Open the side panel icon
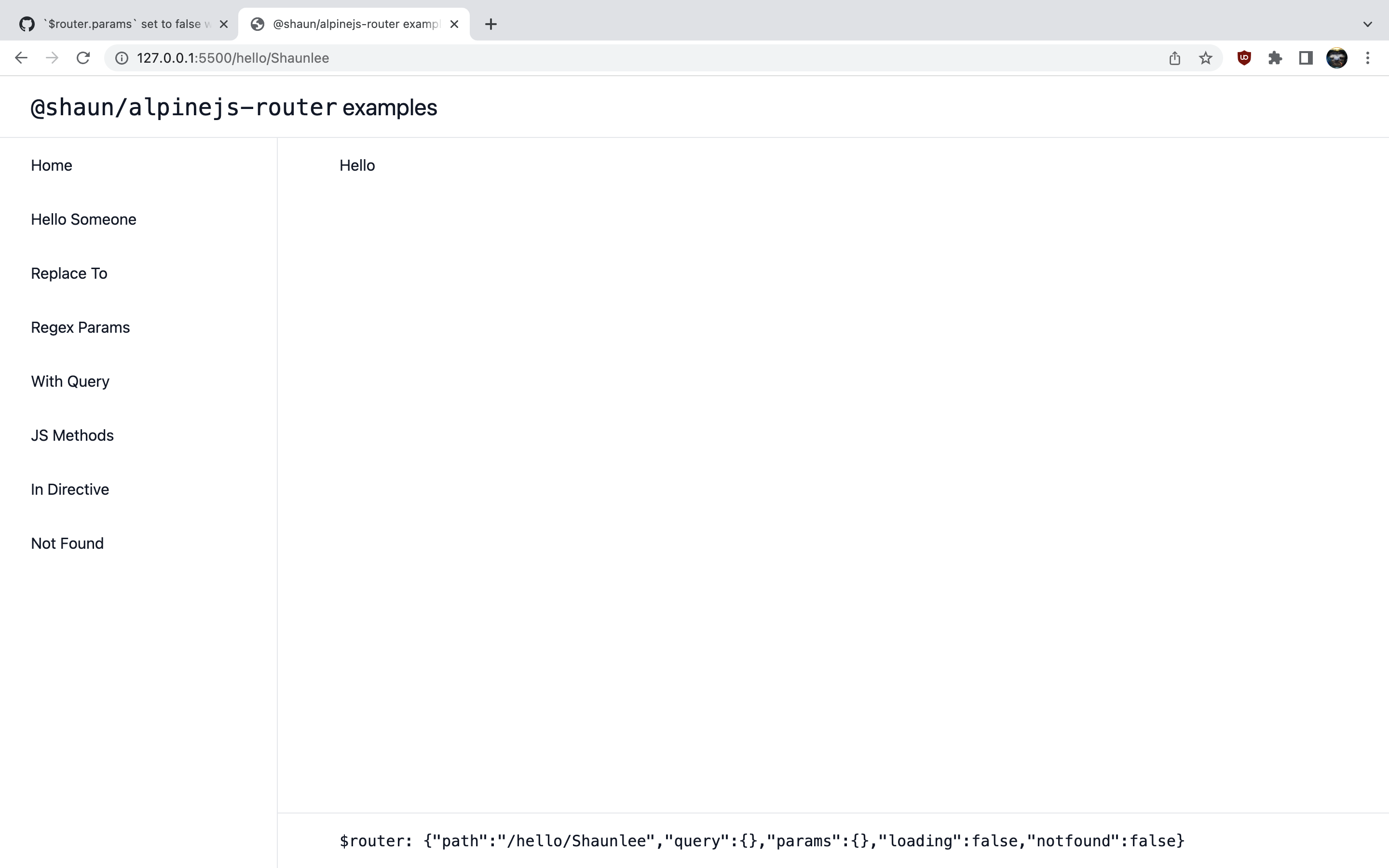 [1305, 57]
